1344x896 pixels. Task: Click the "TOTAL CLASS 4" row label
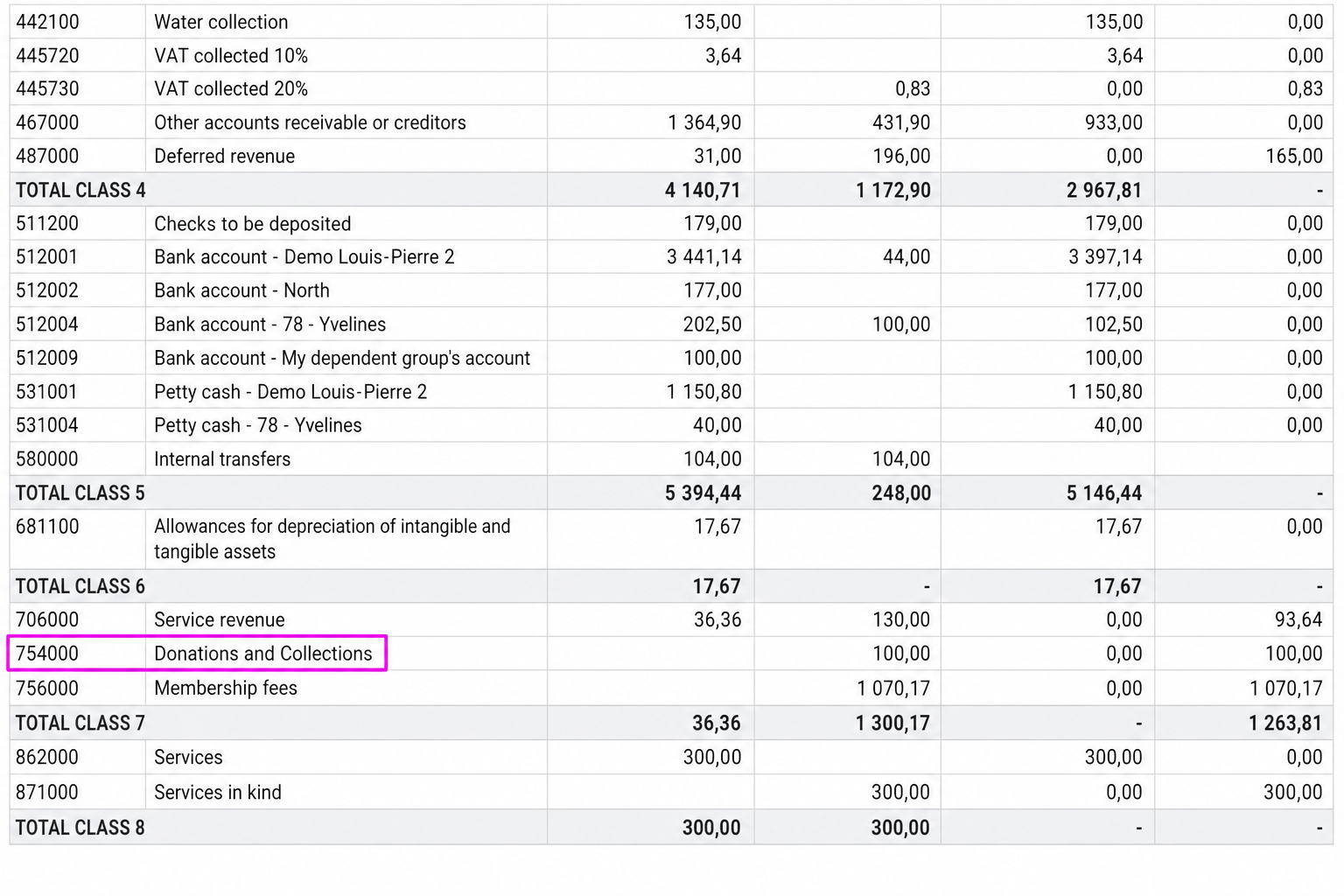[x=80, y=191]
